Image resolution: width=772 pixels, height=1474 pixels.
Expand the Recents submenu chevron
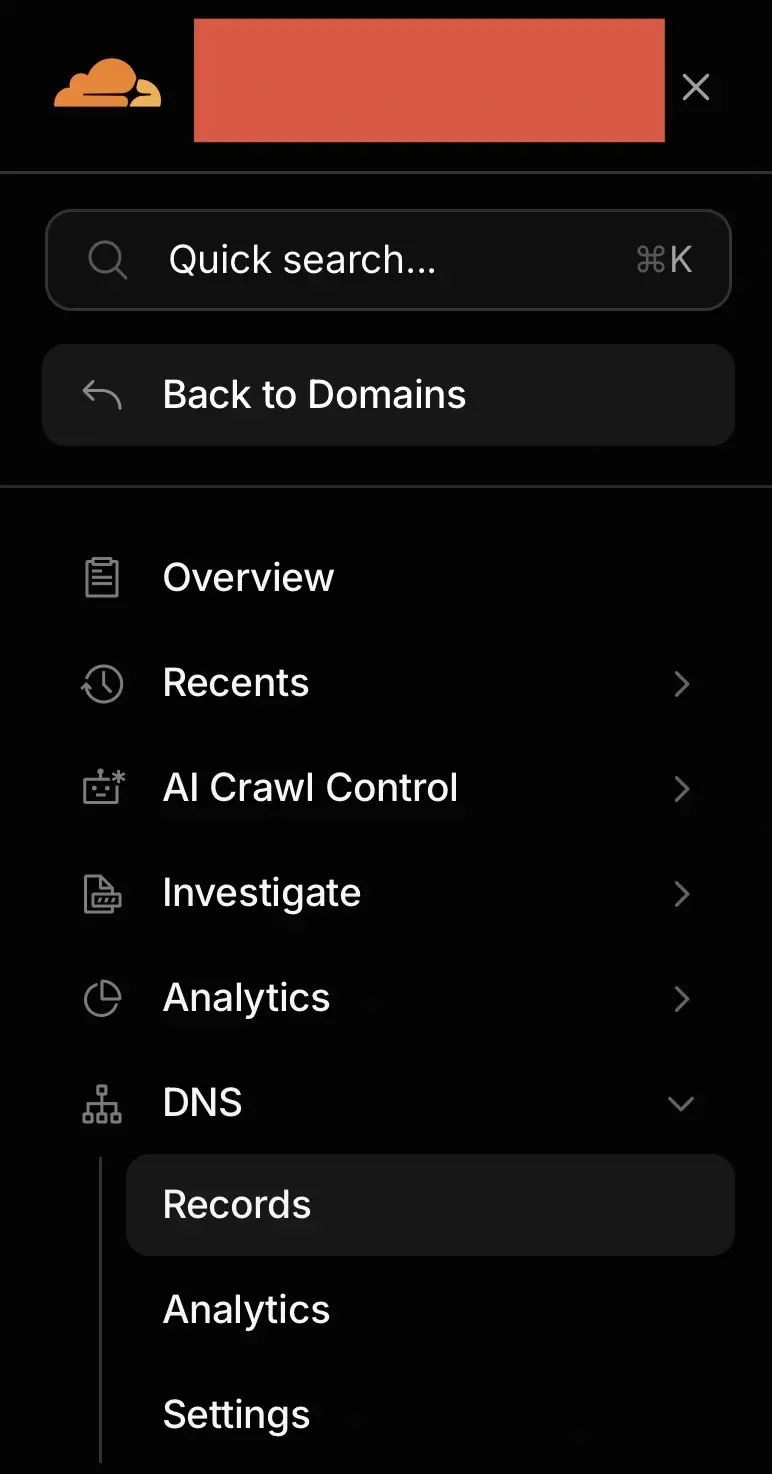(x=682, y=684)
